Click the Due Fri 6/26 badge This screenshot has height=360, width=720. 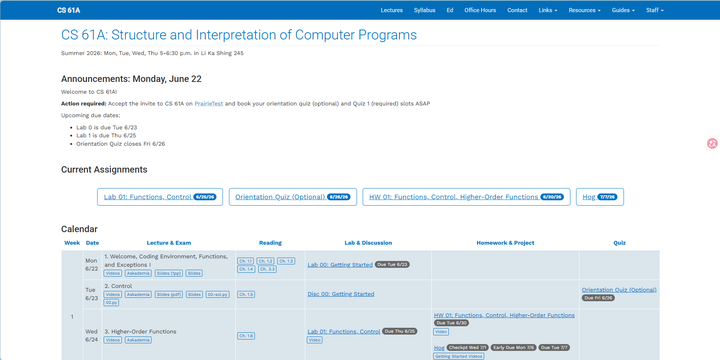[x=598, y=298]
